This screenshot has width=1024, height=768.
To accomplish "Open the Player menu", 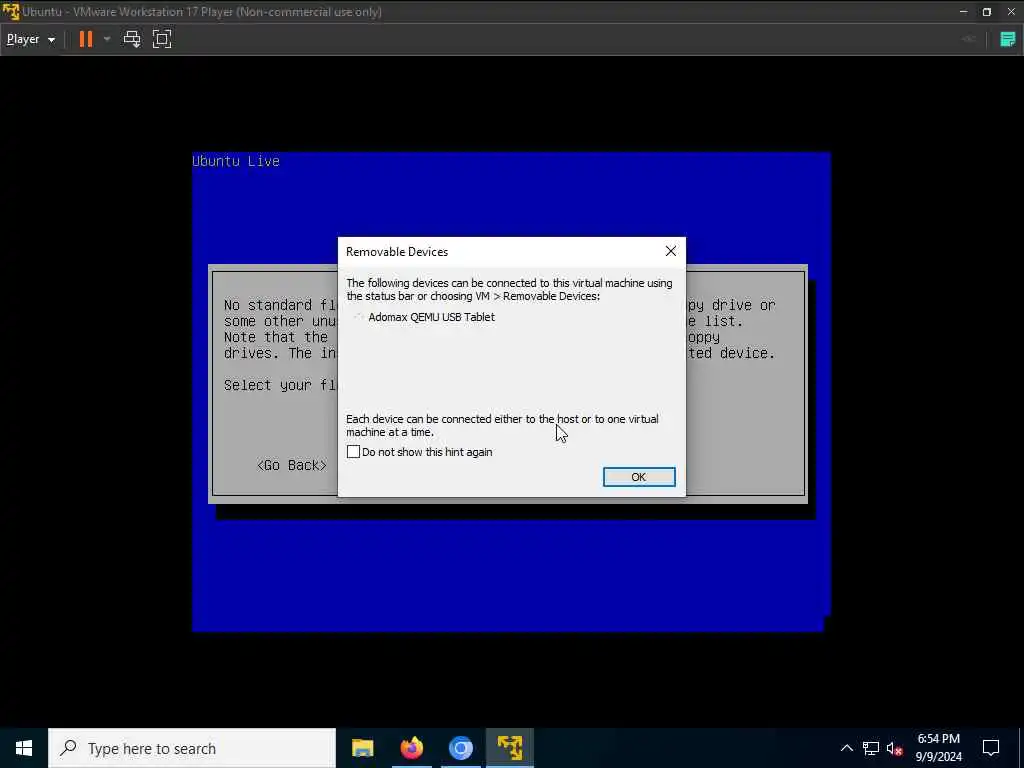I will pos(31,39).
